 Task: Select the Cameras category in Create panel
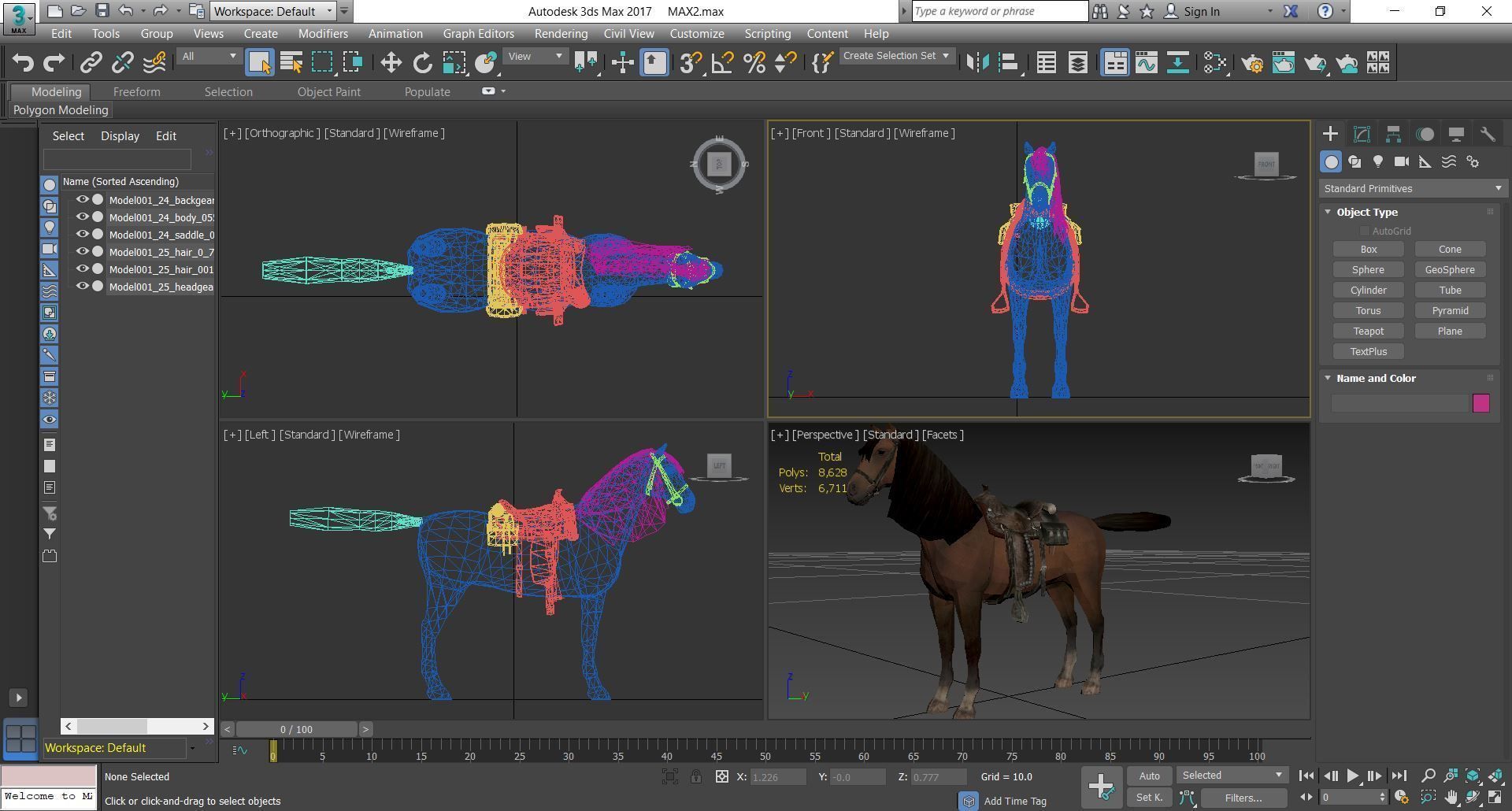pos(1402,161)
